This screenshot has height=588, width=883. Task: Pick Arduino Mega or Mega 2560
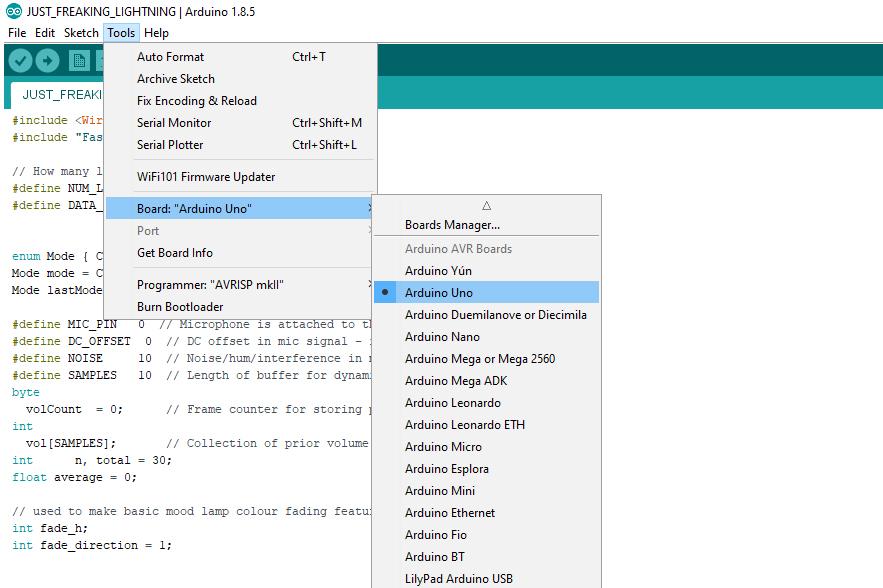[486, 358]
